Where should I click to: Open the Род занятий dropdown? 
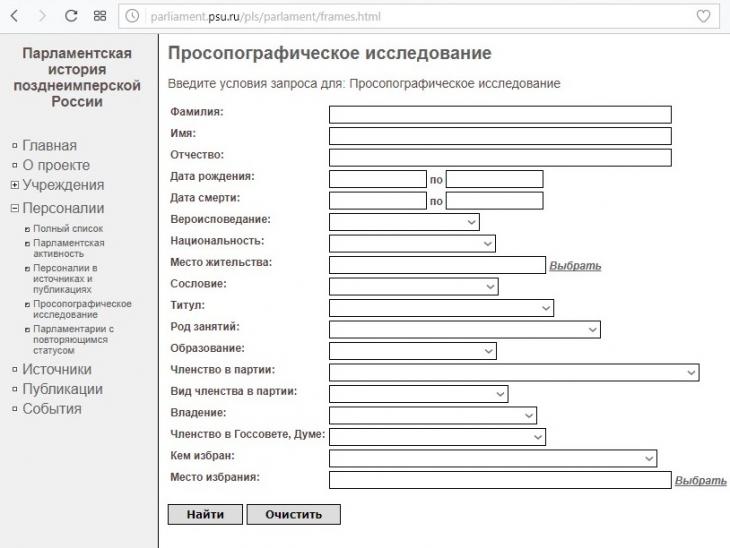coord(465,329)
